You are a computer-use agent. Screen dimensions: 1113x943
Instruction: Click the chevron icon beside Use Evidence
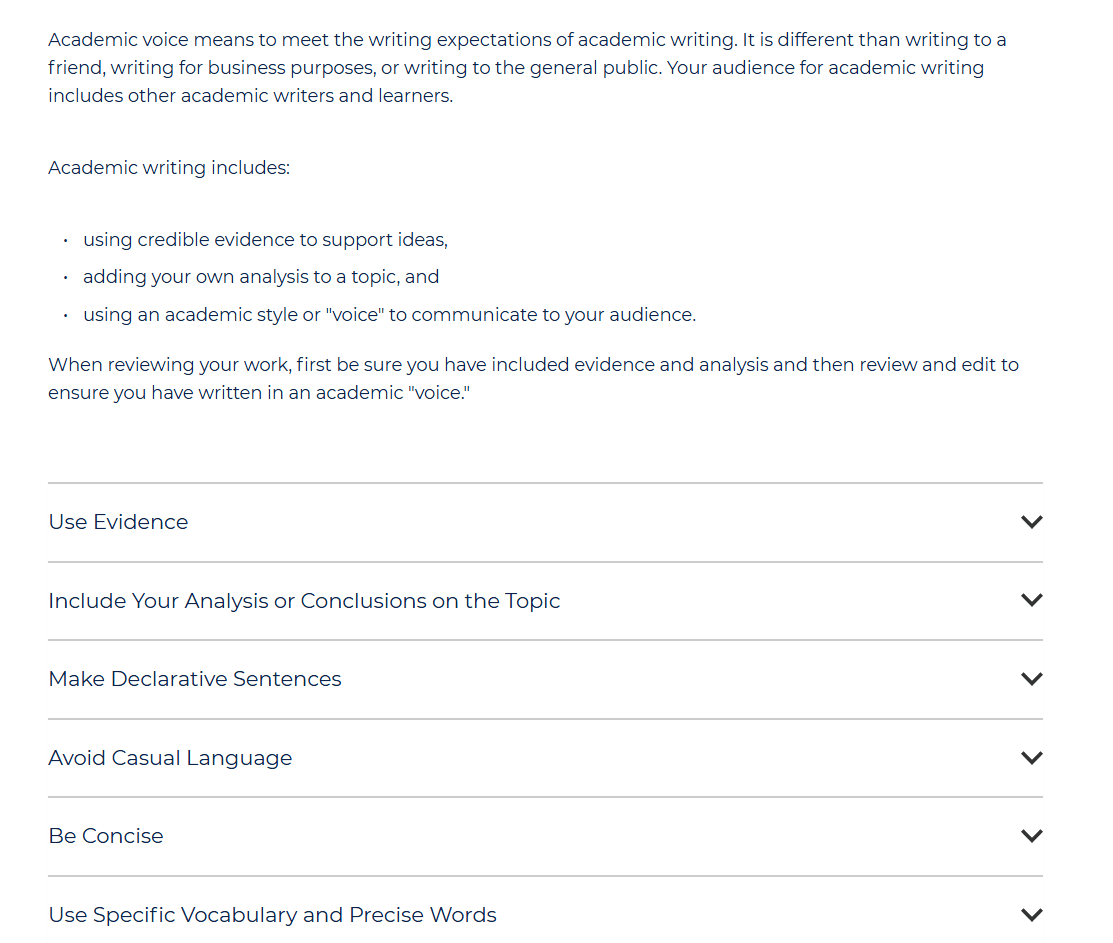point(1031,522)
